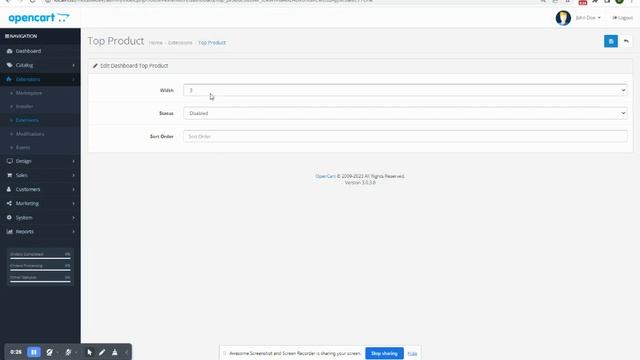
Task: Select the recorder cursor pointer tool
Action: tap(89, 352)
